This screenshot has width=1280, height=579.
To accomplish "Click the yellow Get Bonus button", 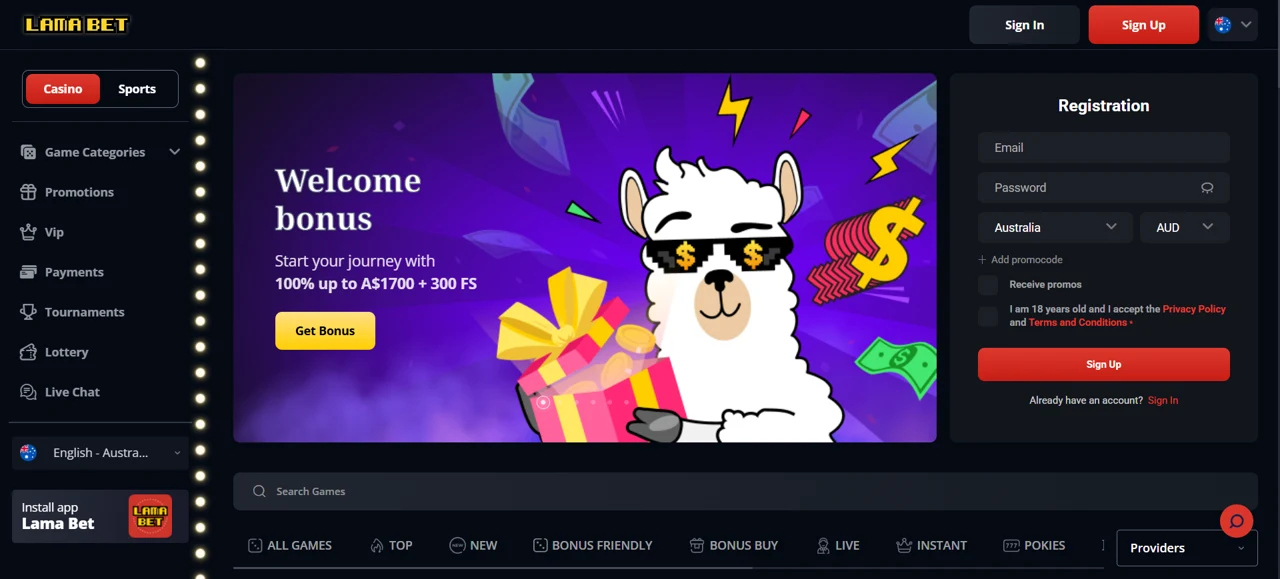I will (325, 331).
